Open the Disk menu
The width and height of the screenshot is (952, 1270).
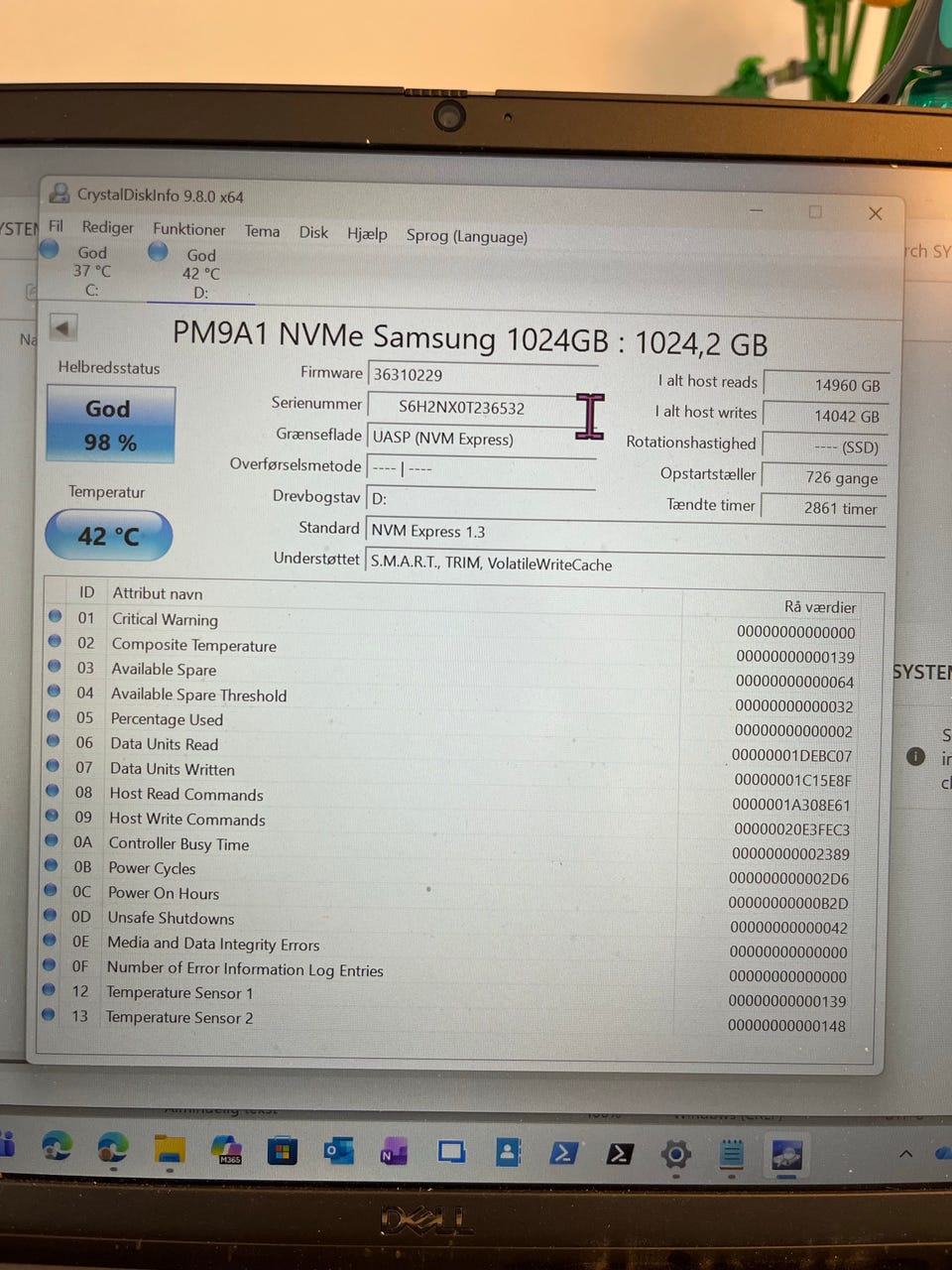click(x=313, y=232)
